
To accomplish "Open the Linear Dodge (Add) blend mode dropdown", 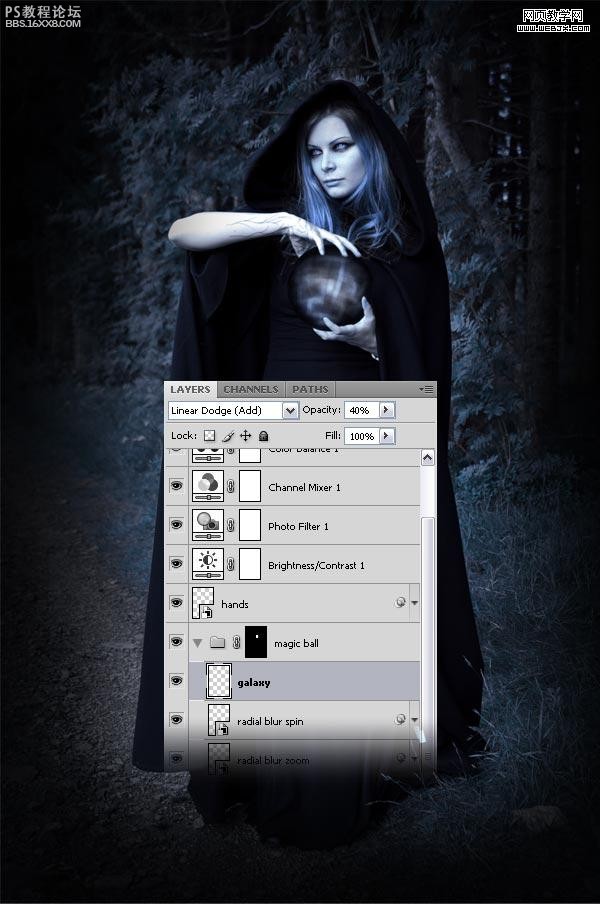I will tap(290, 410).
